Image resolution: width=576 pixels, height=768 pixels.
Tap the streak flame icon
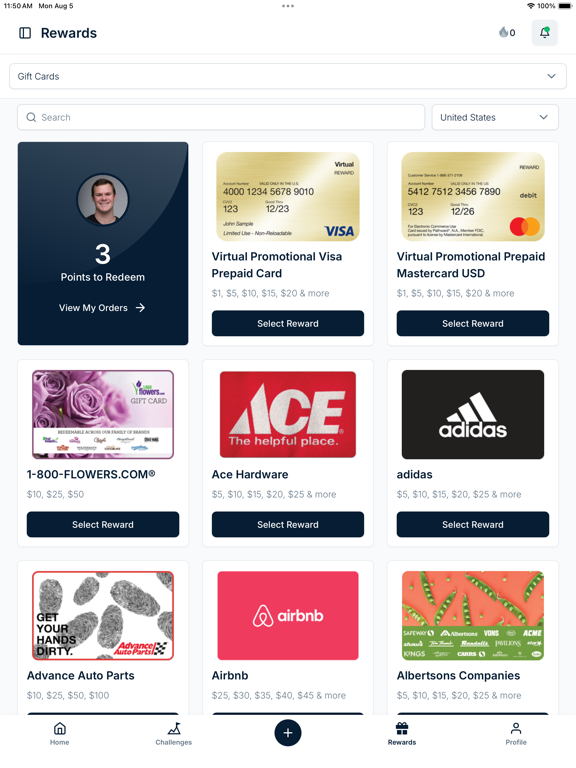(503, 32)
